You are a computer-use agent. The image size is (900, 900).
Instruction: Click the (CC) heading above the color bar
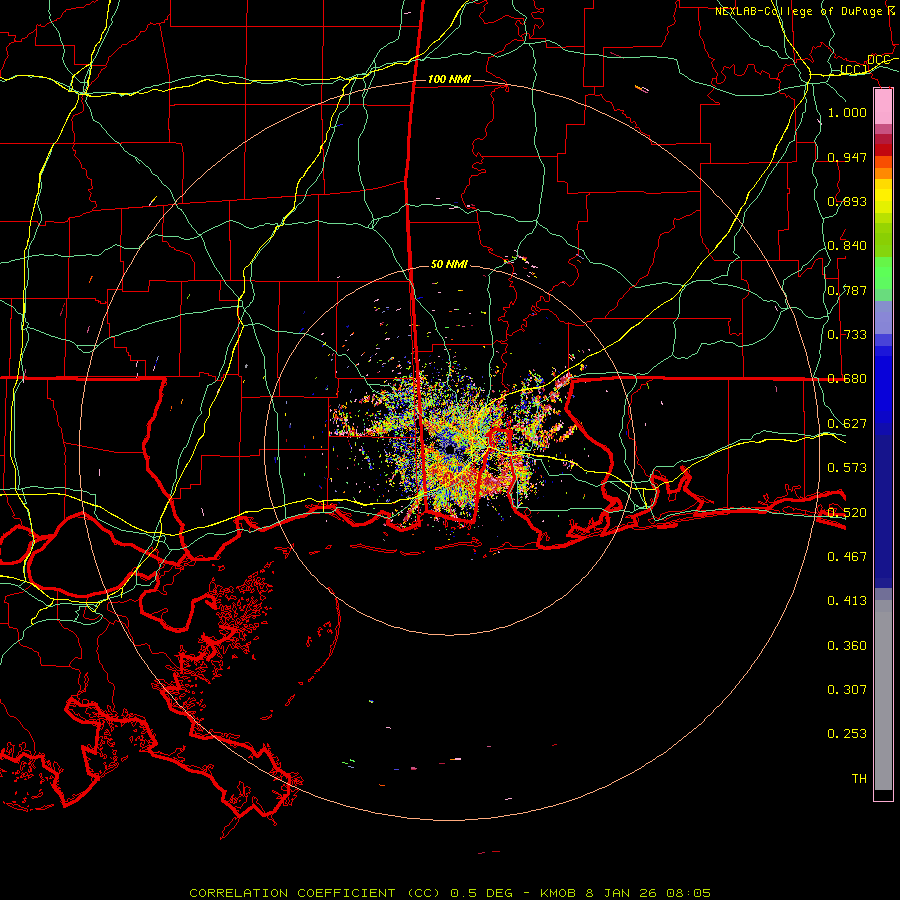coord(854,70)
